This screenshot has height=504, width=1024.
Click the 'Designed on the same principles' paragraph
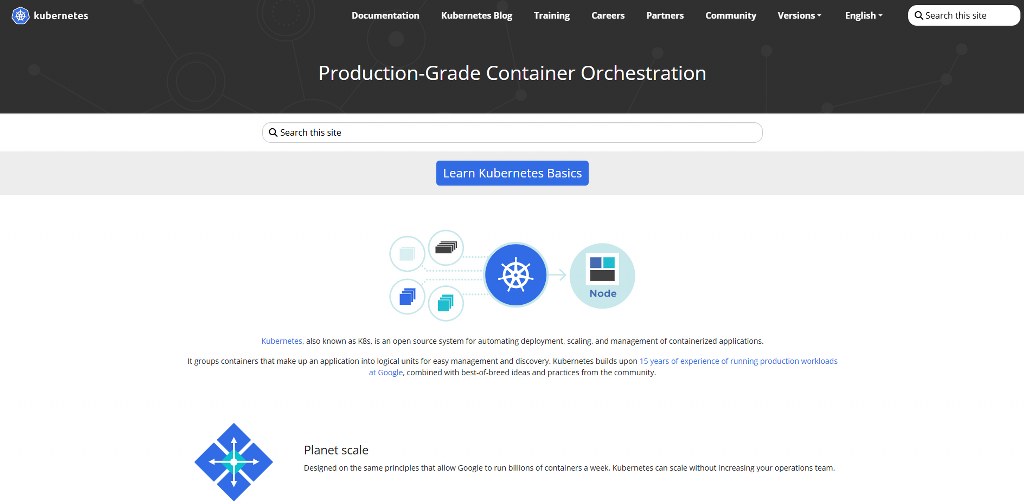pos(569,468)
